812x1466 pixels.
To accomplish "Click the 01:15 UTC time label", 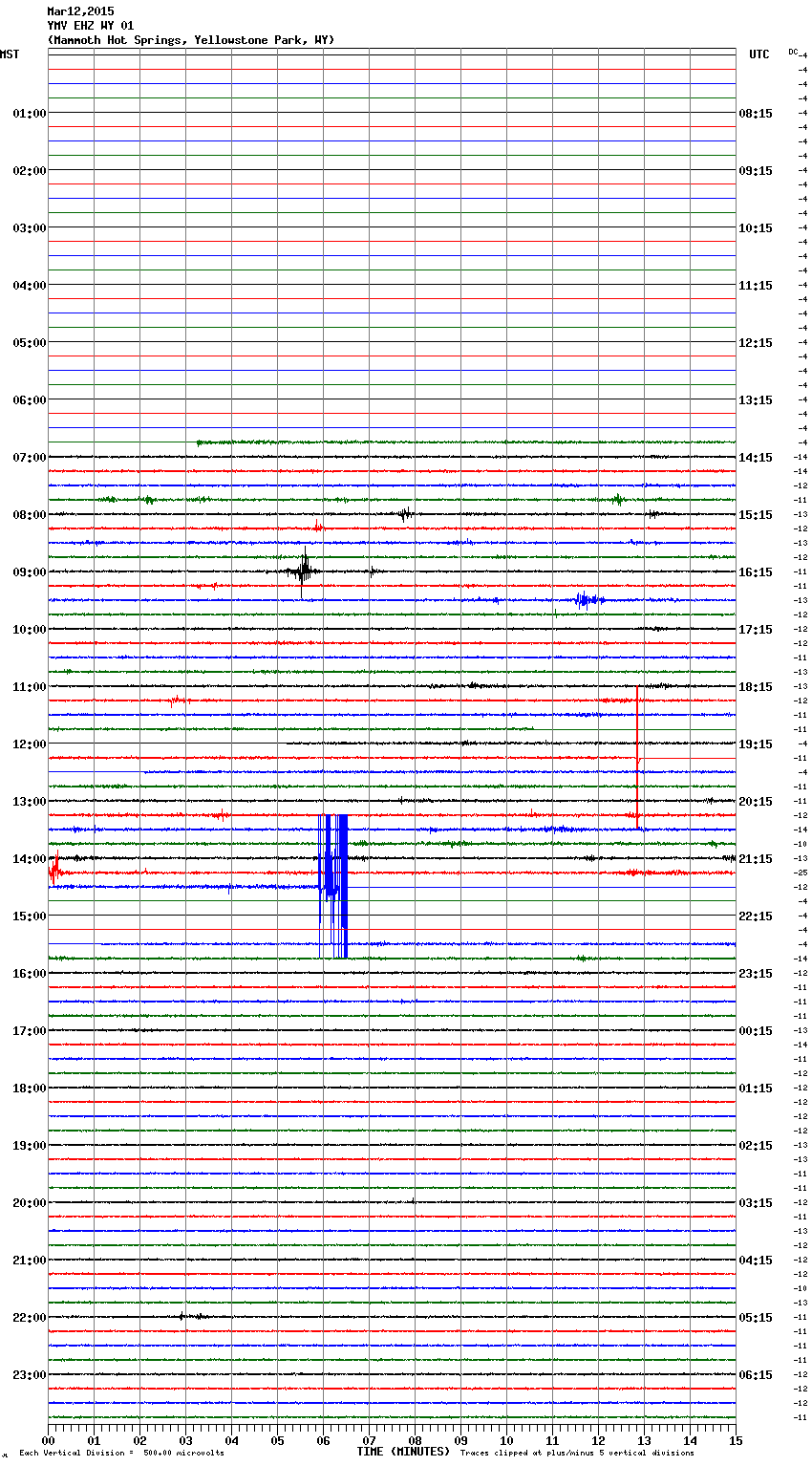I will click(756, 1089).
